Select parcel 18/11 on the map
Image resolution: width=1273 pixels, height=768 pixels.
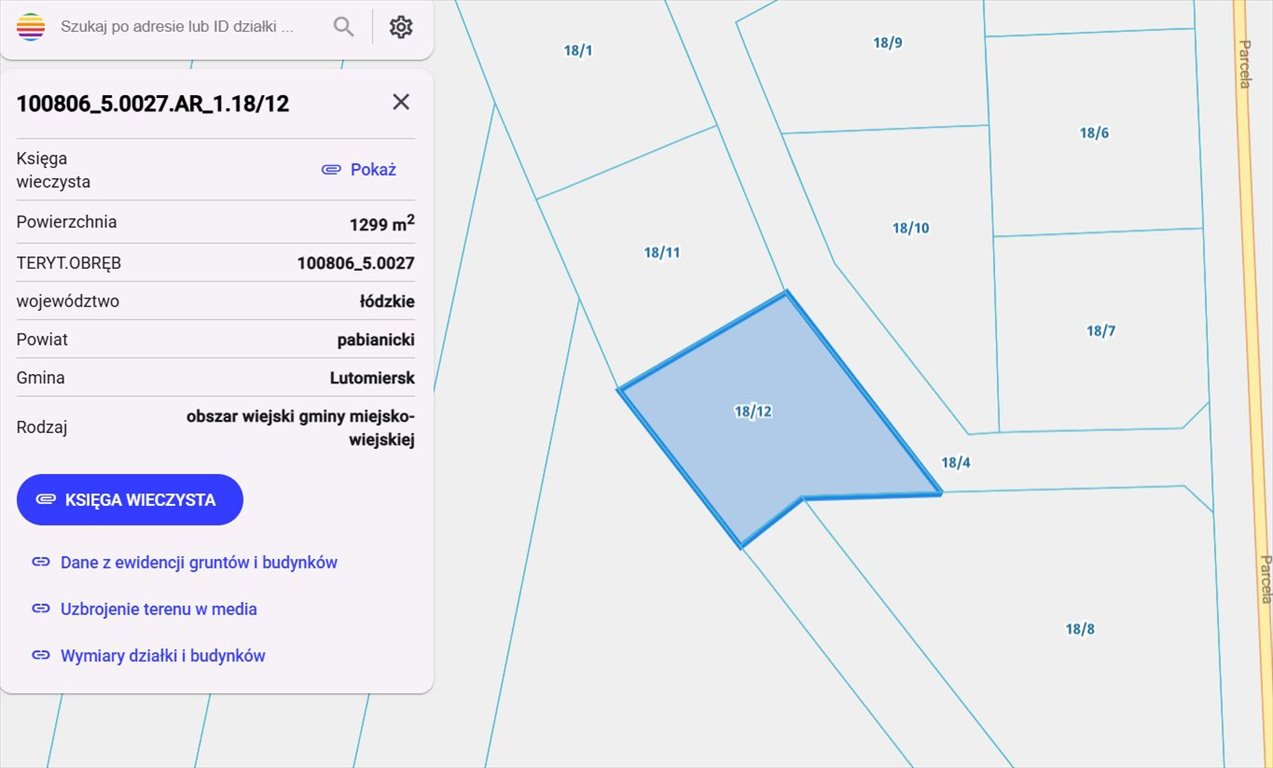(x=662, y=253)
